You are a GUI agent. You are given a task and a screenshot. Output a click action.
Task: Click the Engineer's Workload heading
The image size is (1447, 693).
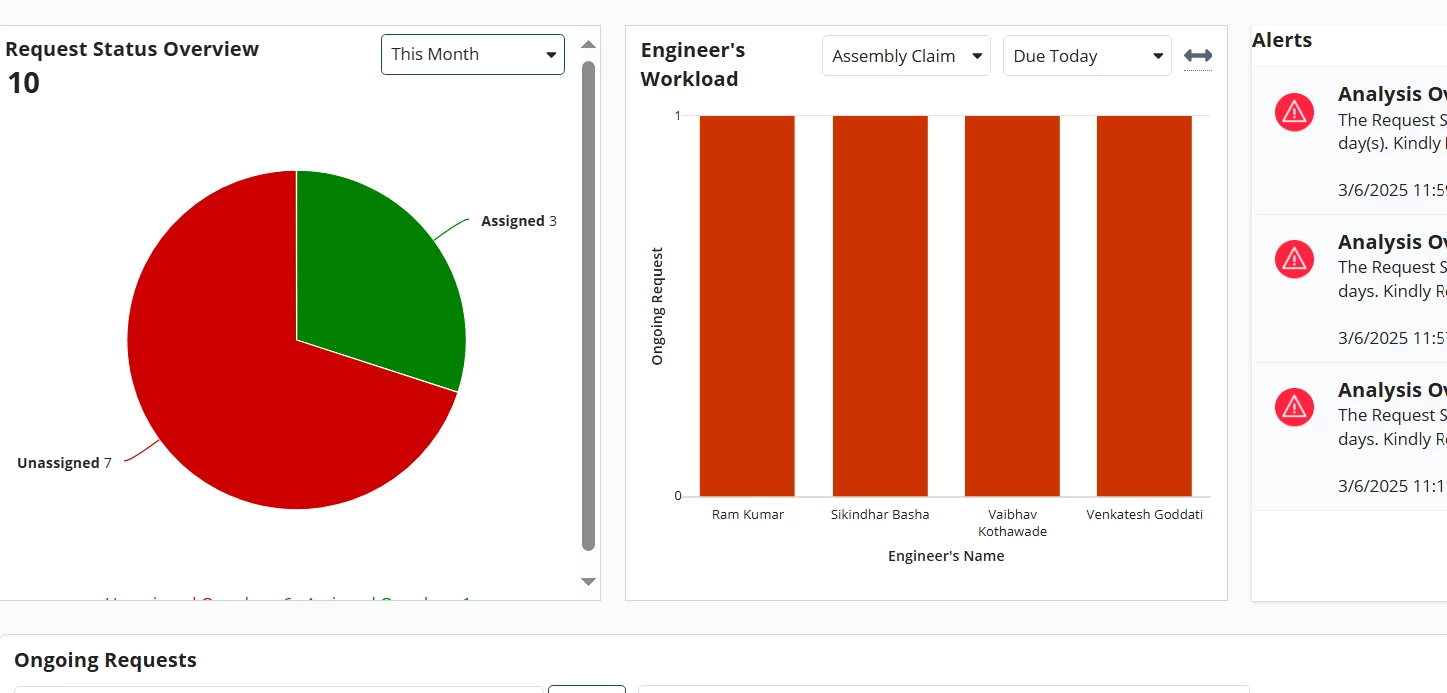click(x=693, y=64)
